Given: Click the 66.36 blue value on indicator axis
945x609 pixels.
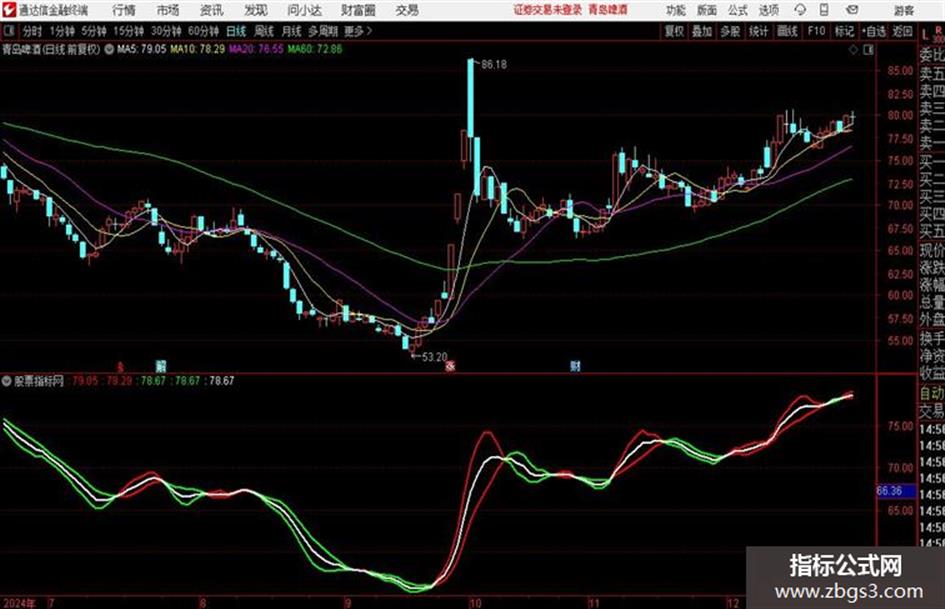Looking at the screenshot, I should click(890, 491).
